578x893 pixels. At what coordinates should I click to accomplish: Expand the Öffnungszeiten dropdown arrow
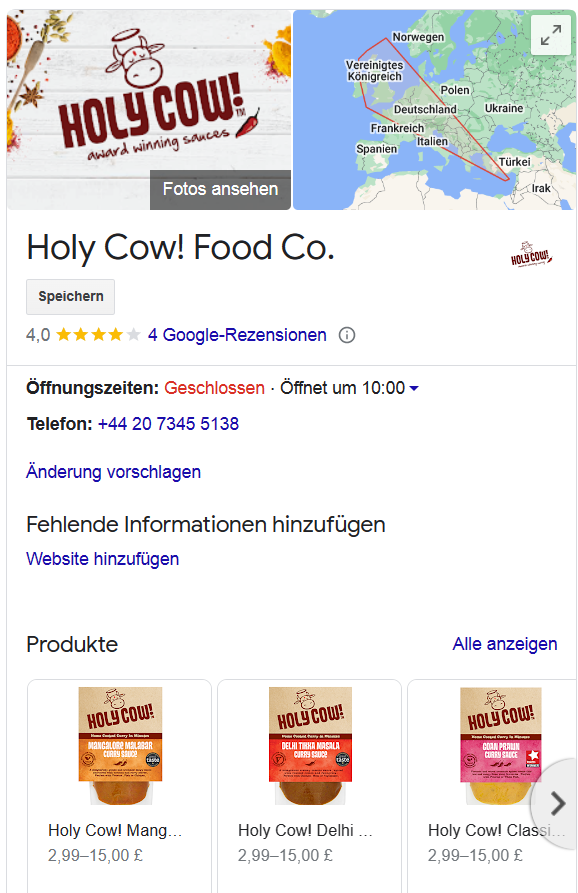[x=414, y=388]
